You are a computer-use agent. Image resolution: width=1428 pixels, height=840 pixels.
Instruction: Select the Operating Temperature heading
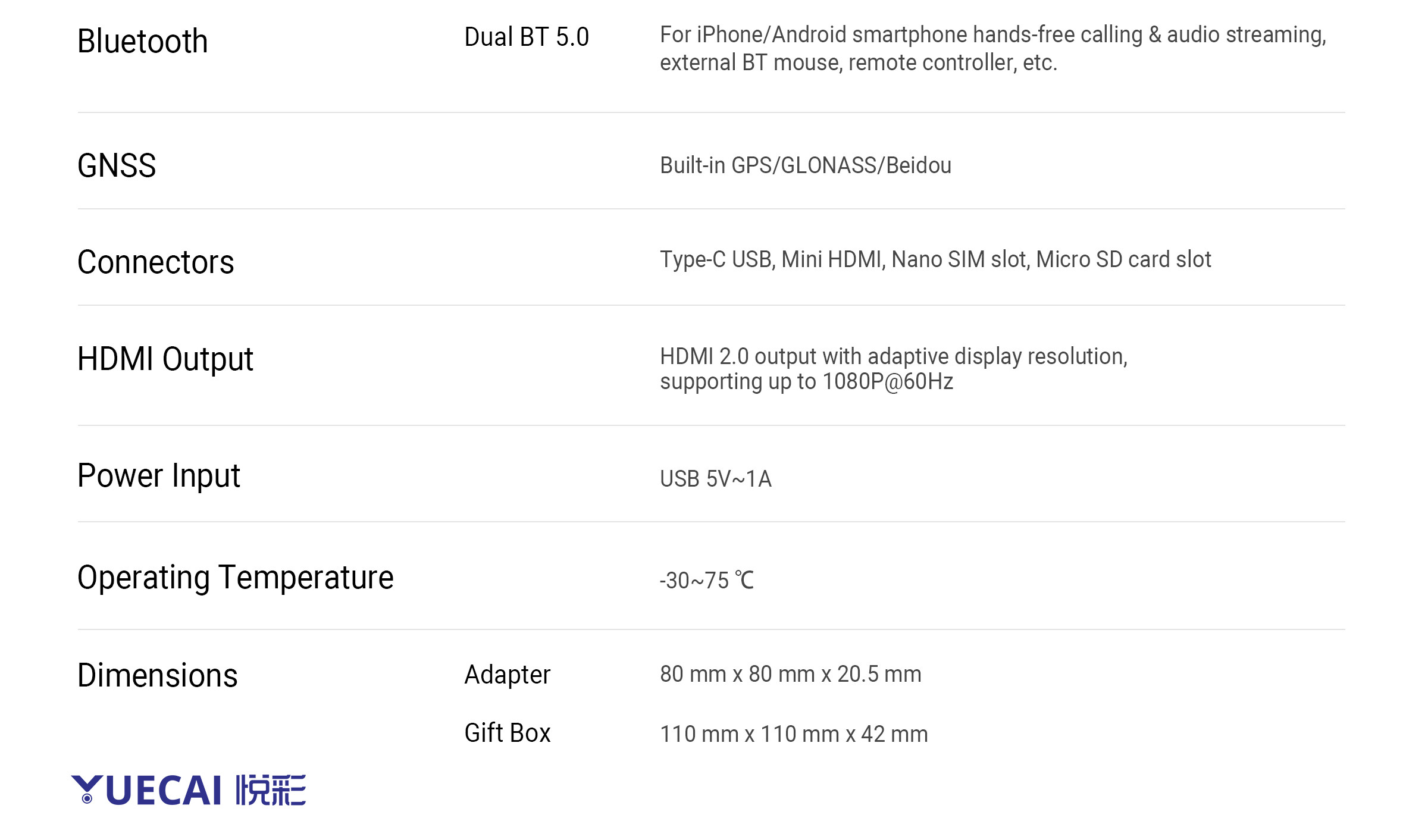(x=236, y=578)
